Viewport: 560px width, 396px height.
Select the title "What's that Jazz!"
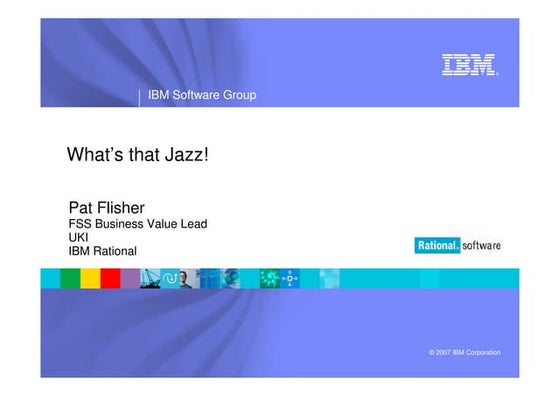(x=138, y=155)
